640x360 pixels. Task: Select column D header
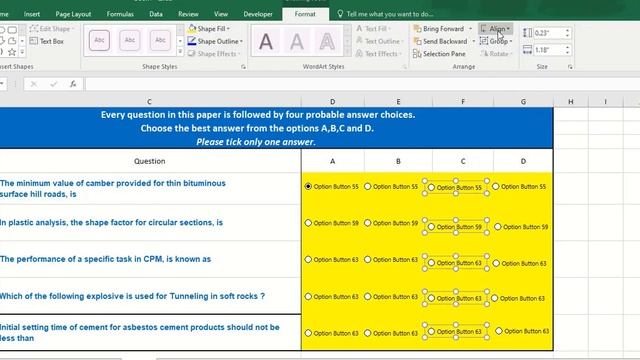coord(332,102)
